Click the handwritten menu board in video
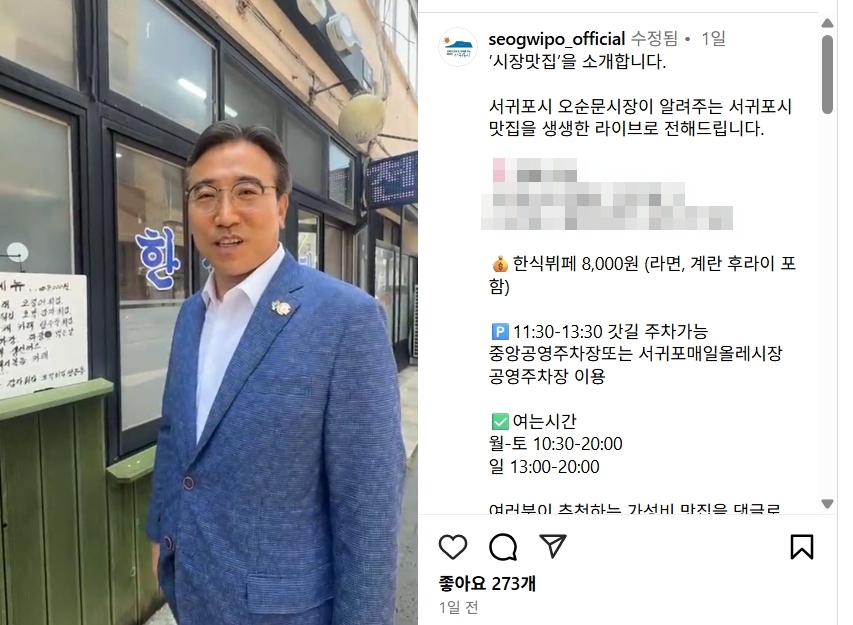This screenshot has height=625, width=853. click(x=42, y=335)
